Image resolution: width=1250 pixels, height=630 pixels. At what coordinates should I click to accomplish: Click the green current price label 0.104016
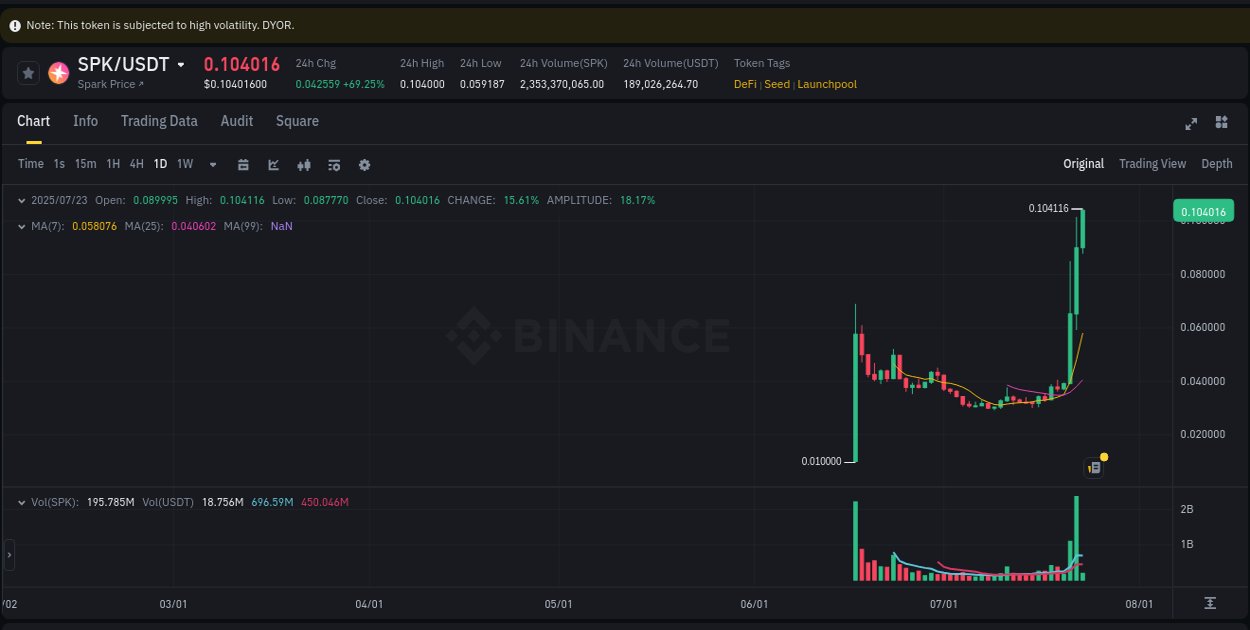pos(1204,210)
